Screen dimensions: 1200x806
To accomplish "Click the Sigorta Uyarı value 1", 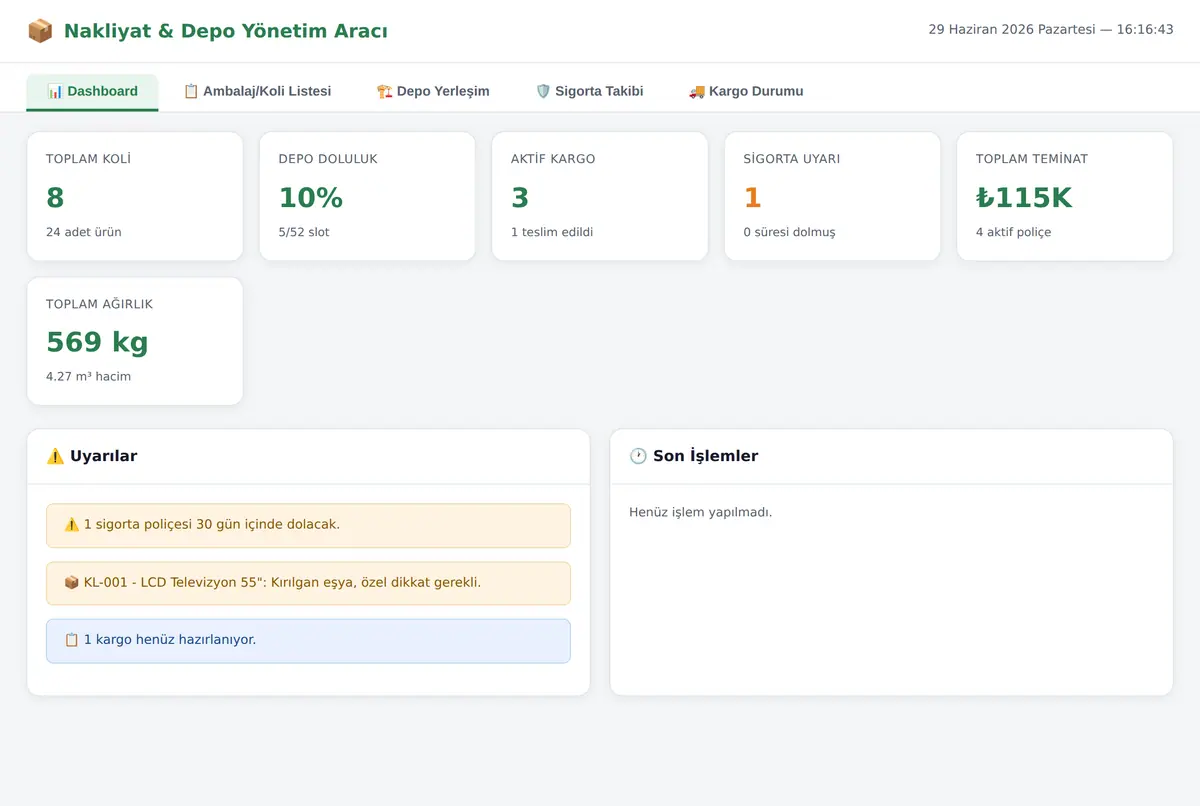I will point(752,198).
